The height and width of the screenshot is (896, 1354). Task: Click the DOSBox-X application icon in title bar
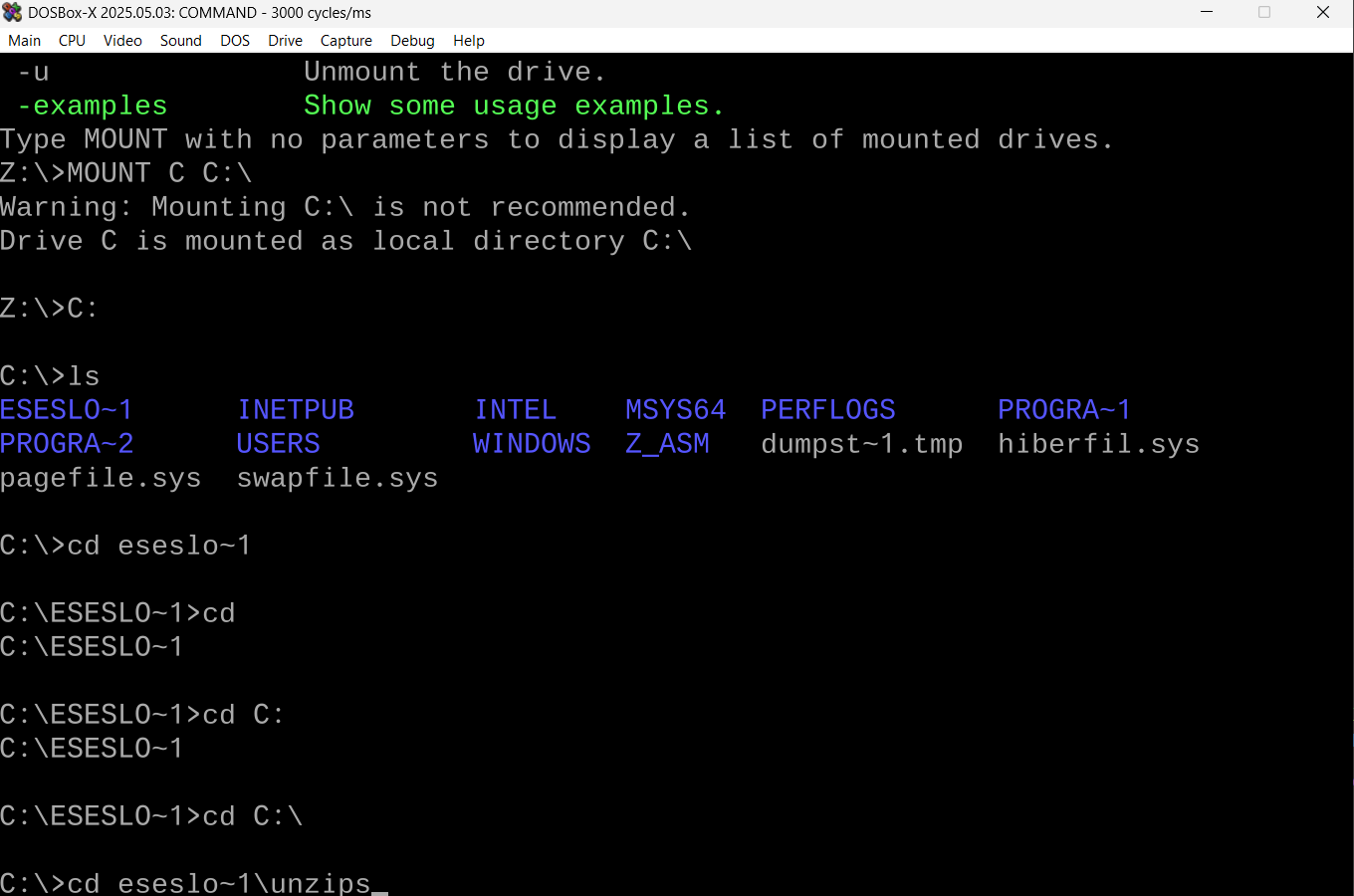click(13, 13)
